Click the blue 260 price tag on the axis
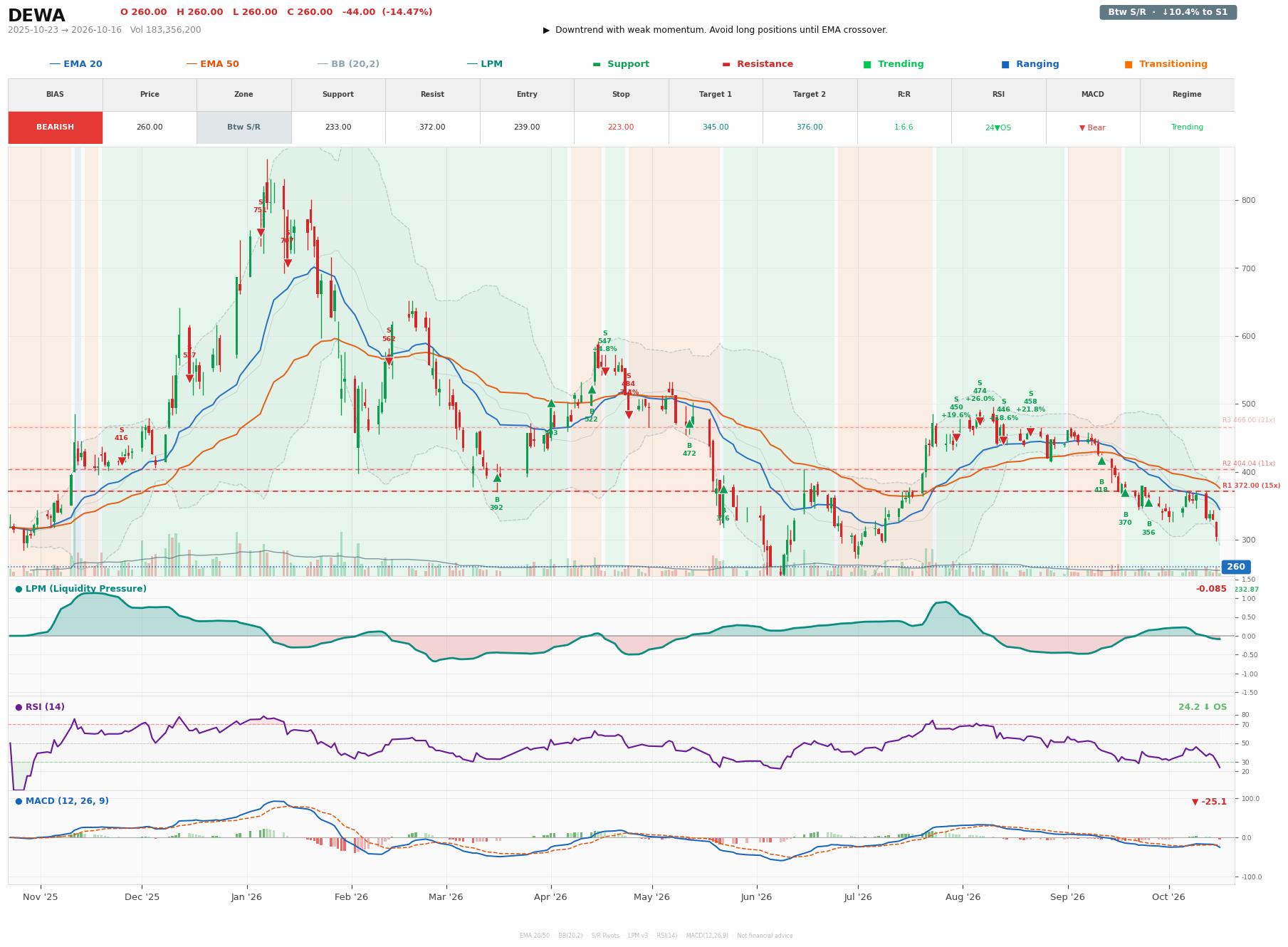This screenshot has height=947, width=1288. click(x=1236, y=567)
